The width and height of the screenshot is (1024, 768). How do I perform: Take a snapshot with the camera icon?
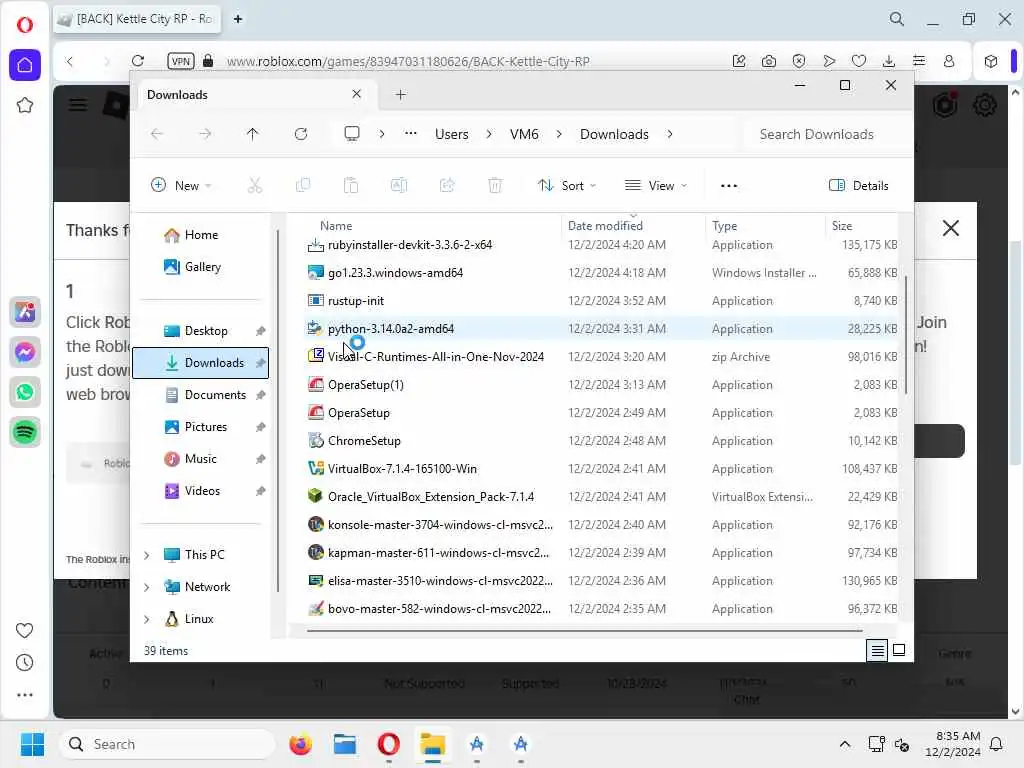click(769, 61)
